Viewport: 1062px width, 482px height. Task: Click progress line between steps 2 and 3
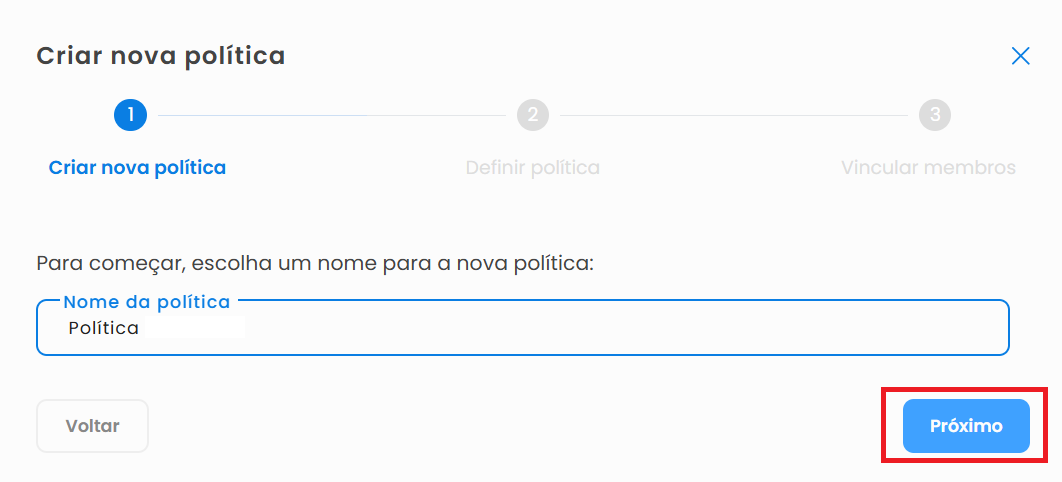(x=735, y=115)
